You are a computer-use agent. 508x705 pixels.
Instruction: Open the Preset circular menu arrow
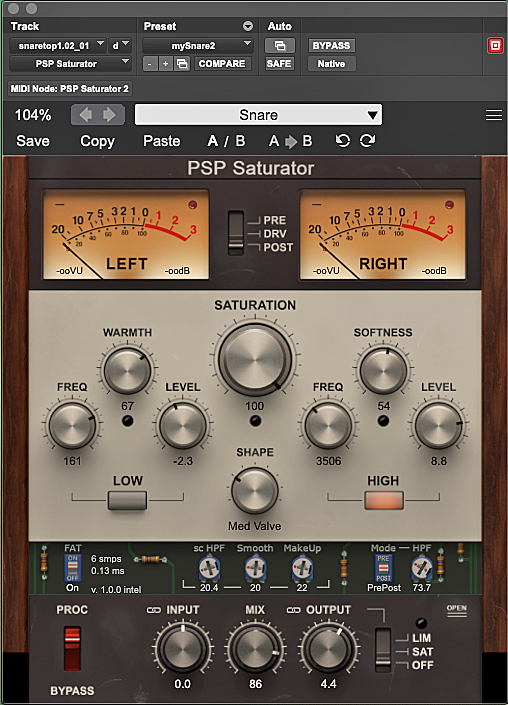[x=248, y=26]
